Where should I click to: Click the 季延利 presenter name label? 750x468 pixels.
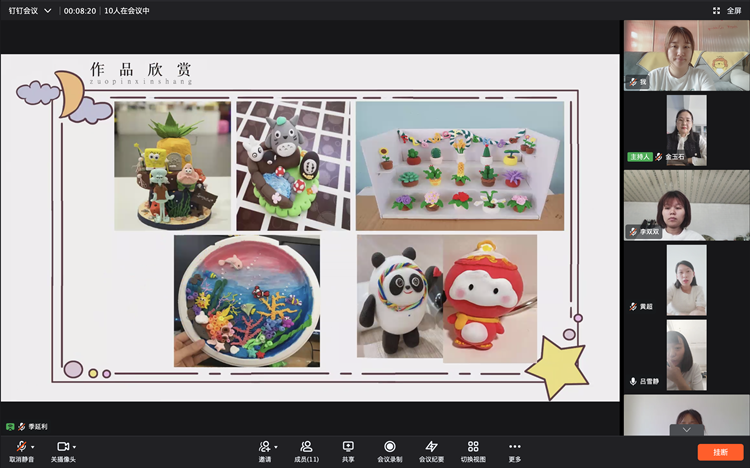(x=38, y=426)
